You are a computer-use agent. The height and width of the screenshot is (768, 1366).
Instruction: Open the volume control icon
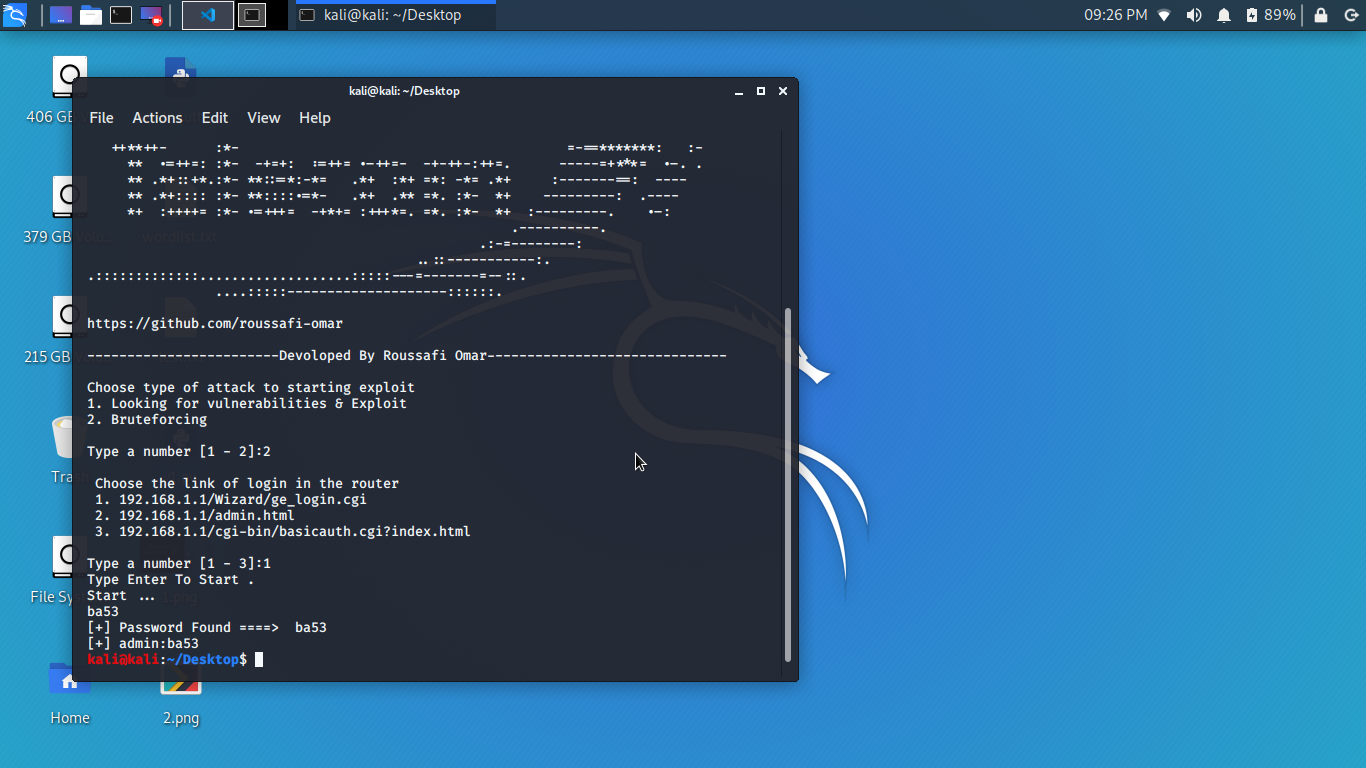(x=1194, y=15)
